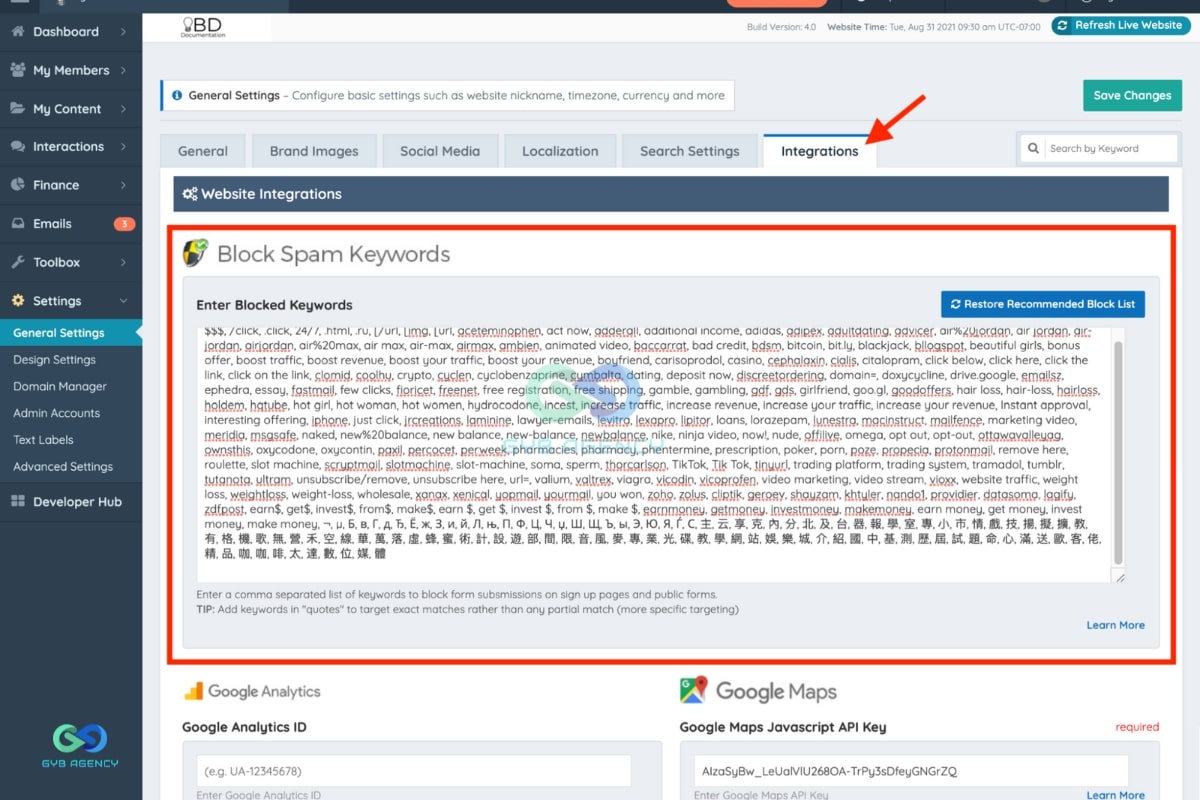
Task: Click Restore Recommended Block List button
Action: [x=1043, y=304]
